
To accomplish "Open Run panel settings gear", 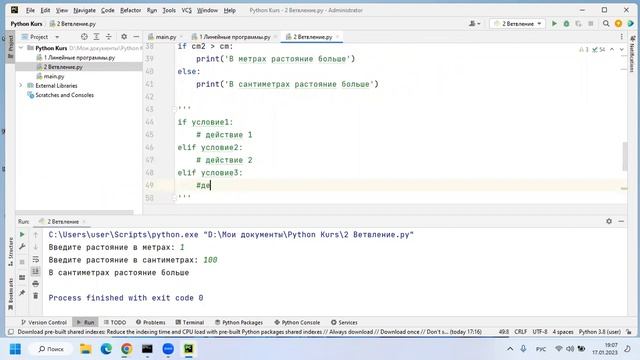I will point(609,221).
